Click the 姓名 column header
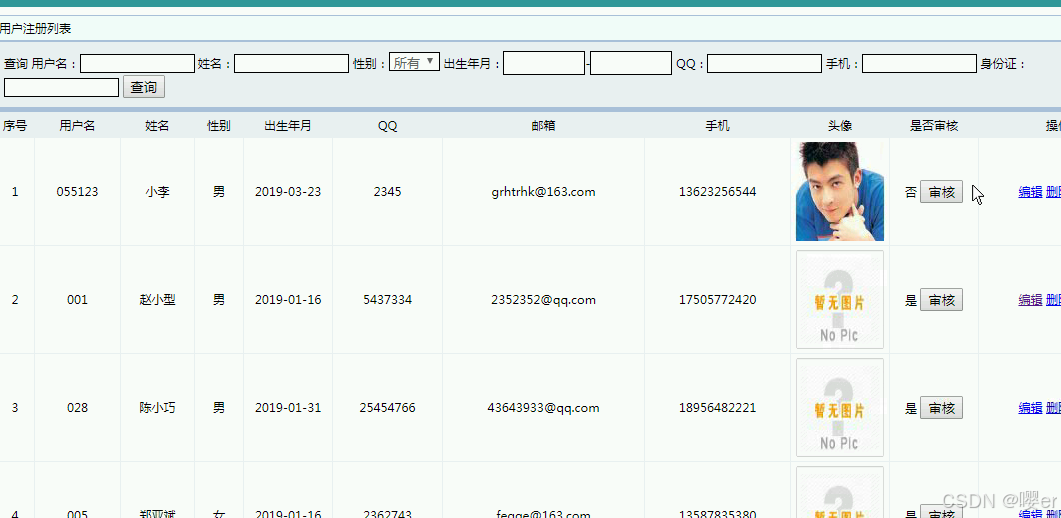 click(157, 126)
